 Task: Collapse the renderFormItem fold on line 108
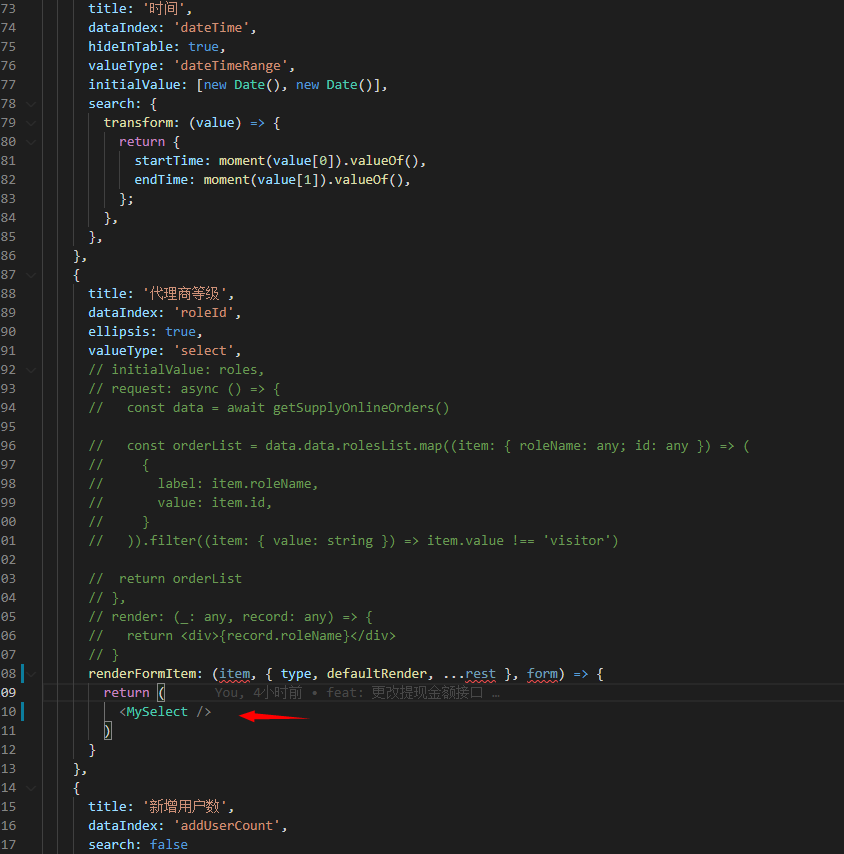click(x=29, y=673)
